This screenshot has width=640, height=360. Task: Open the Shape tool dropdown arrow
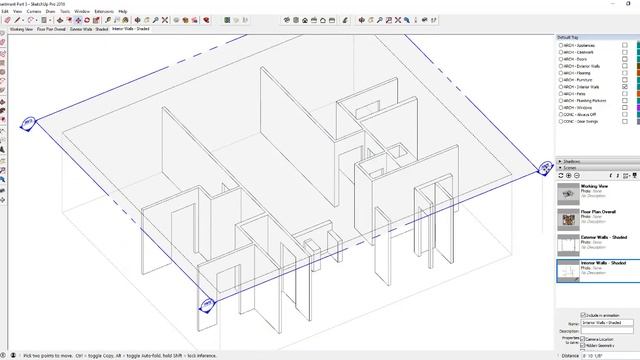pyautogui.click(x=50, y=20)
